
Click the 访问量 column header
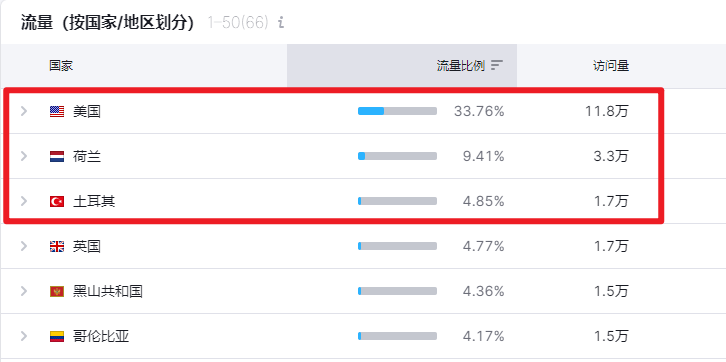pyautogui.click(x=611, y=66)
